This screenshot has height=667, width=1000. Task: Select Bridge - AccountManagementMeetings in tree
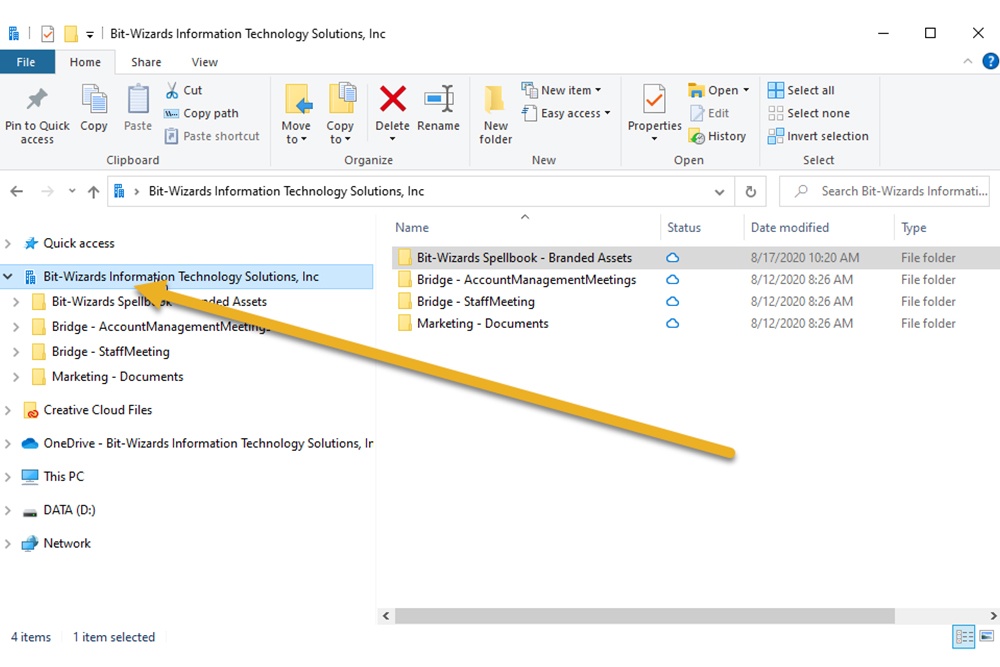pos(161,326)
